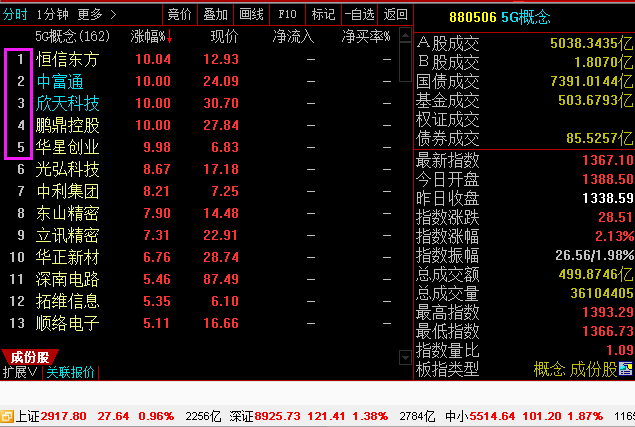Viewport: 635px width, 427px height.
Task: Select stock 恒信东方
Action: [x=67, y=60]
